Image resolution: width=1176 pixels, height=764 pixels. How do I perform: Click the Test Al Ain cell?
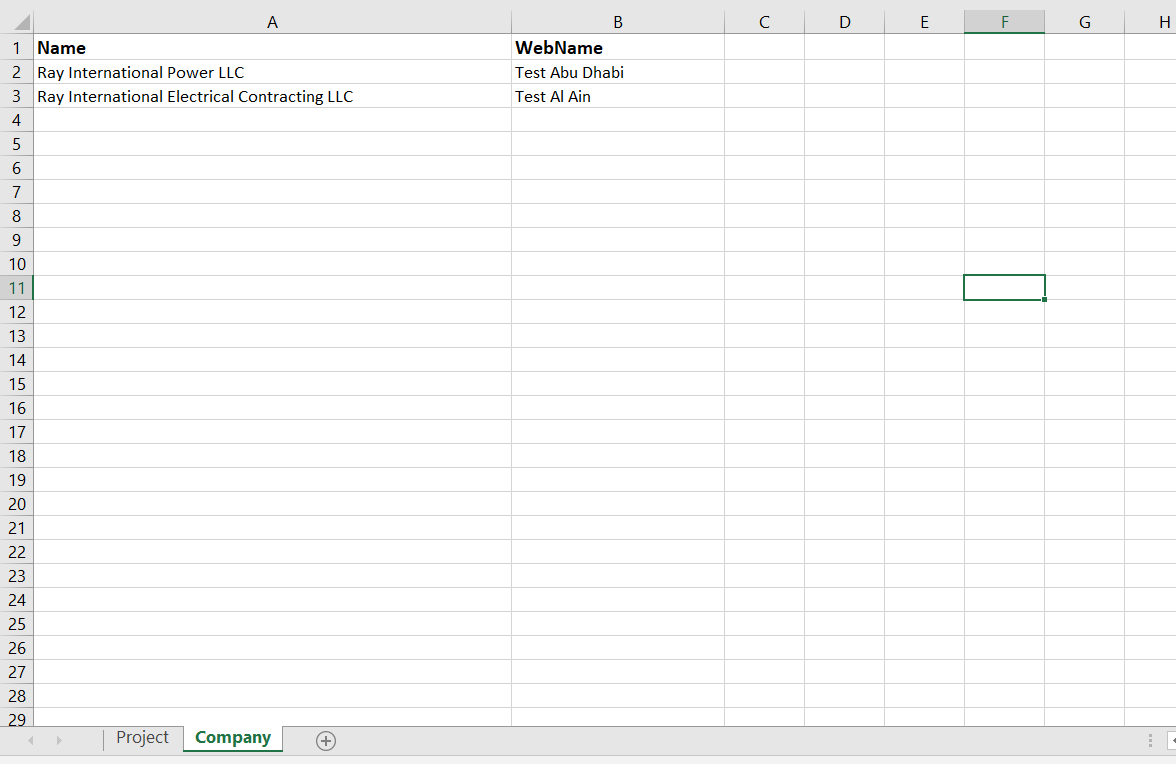[617, 97]
